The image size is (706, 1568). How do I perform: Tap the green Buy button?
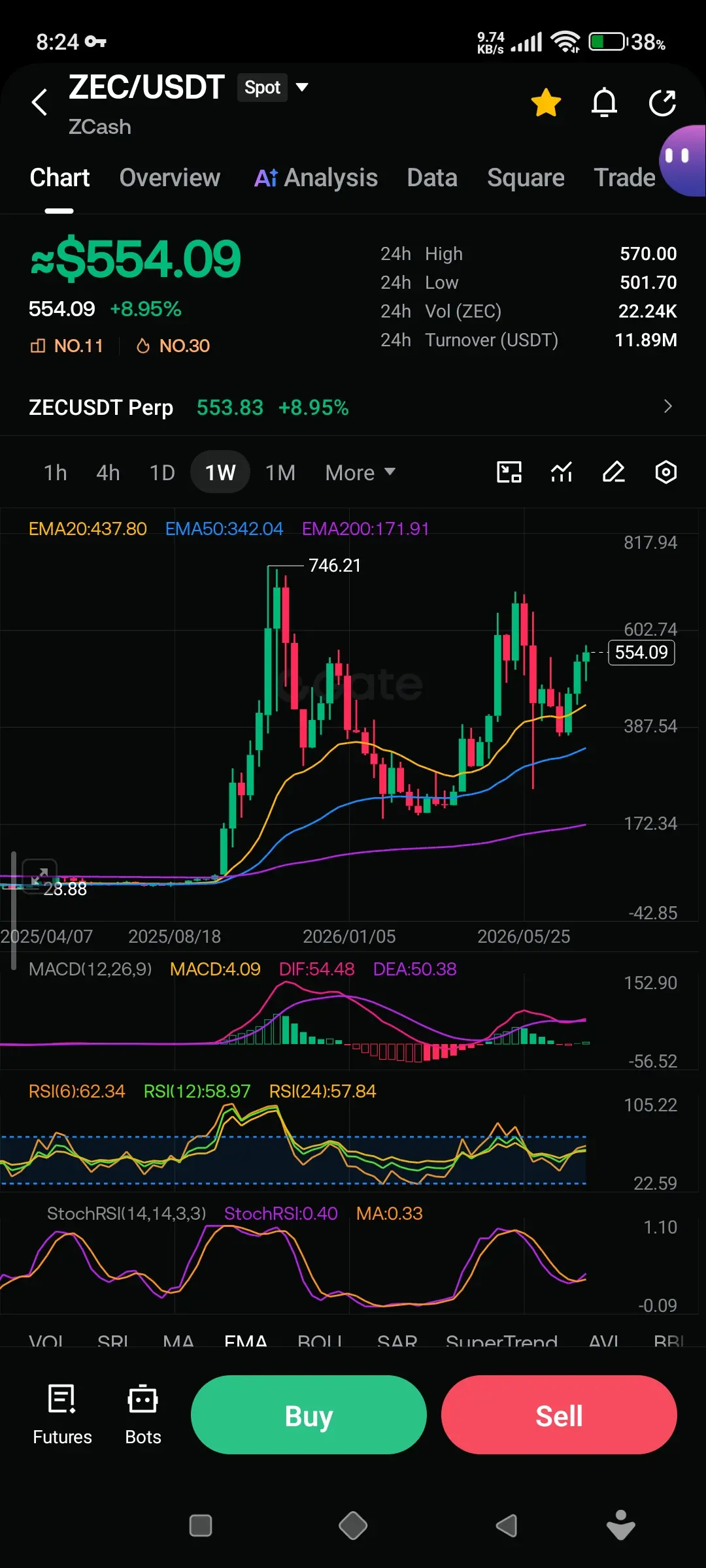pos(309,1415)
